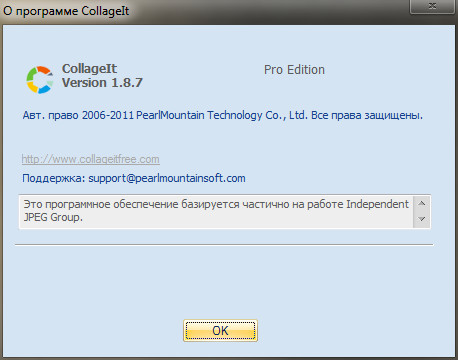Click the 'CollageIt' product name heading
Image resolution: width=458 pixels, height=360 pixels.
pos(89,69)
